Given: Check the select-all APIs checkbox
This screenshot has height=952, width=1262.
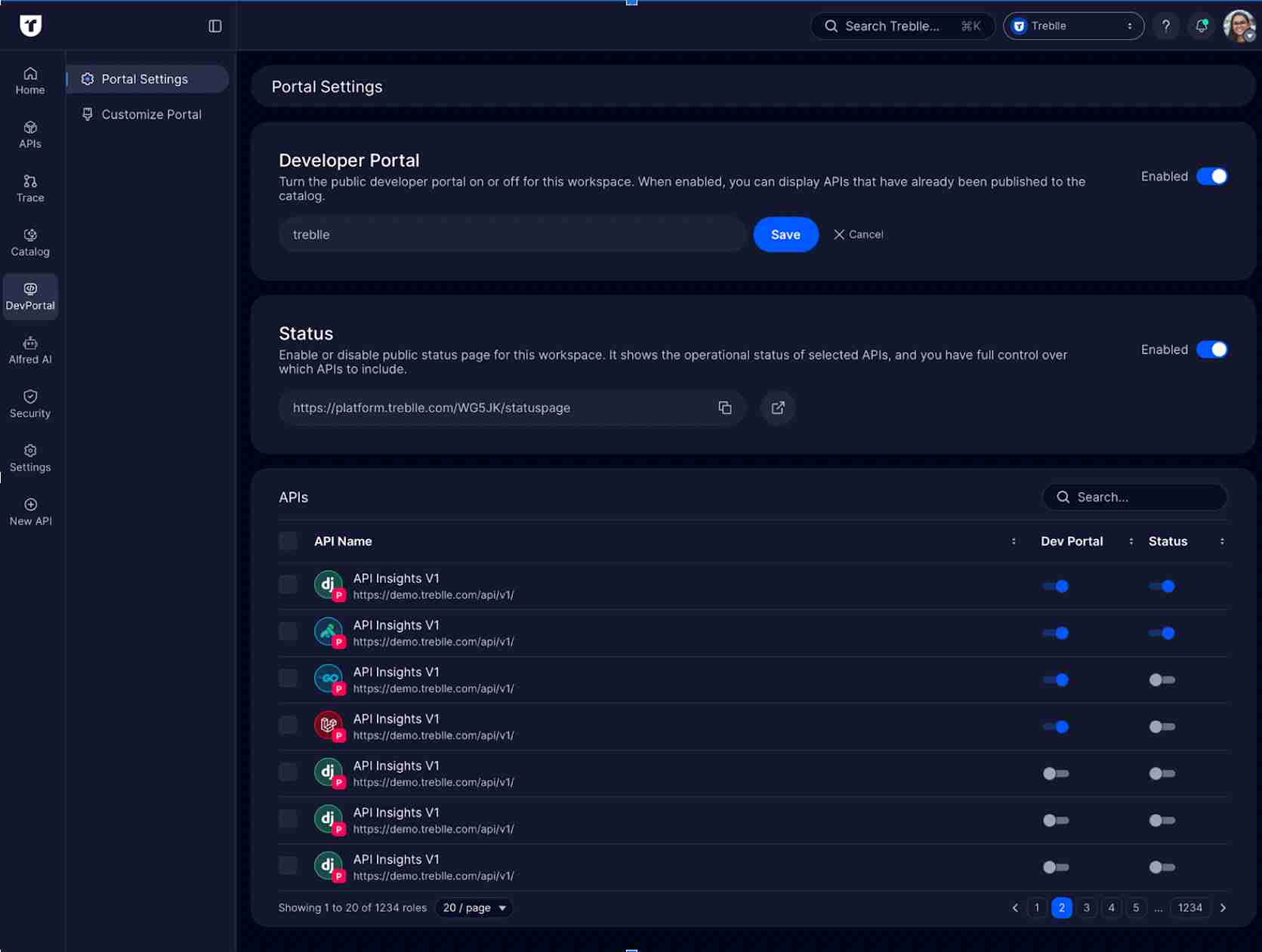Looking at the screenshot, I should [289, 541].
